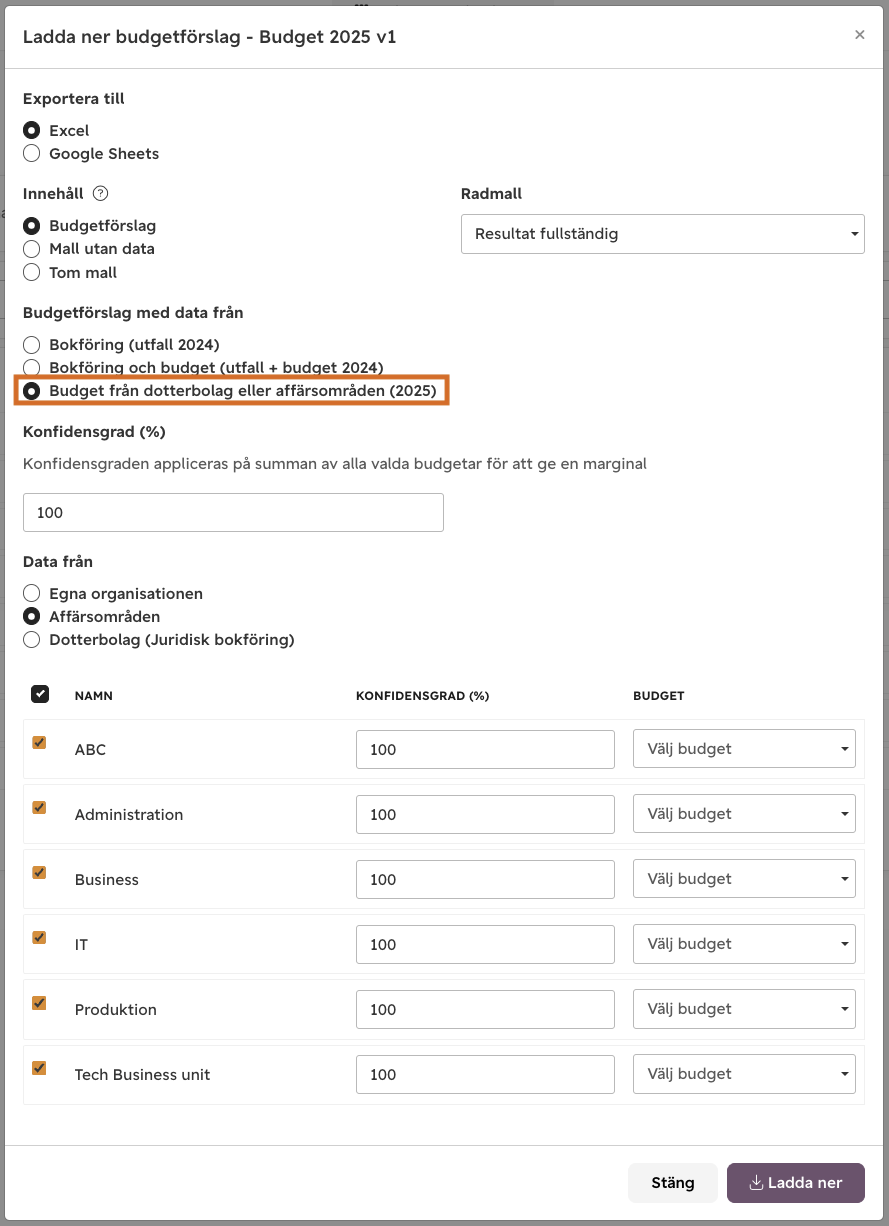The height and width of the screenshot is (1226, 889).
Task: Click IT row konfidensgrad field
Action: point(485,944)
